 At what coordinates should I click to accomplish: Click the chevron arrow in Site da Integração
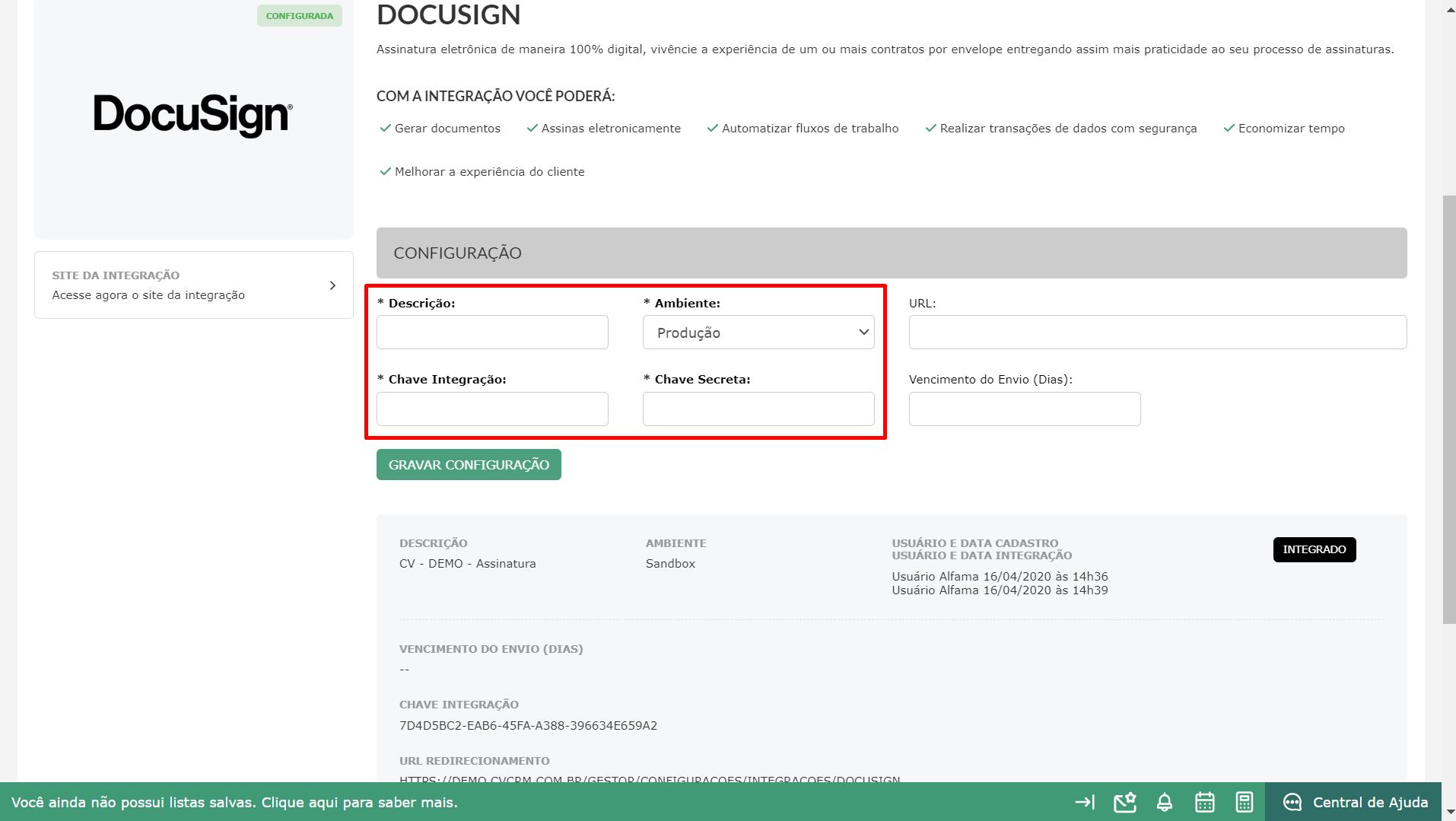click(332, 285)
